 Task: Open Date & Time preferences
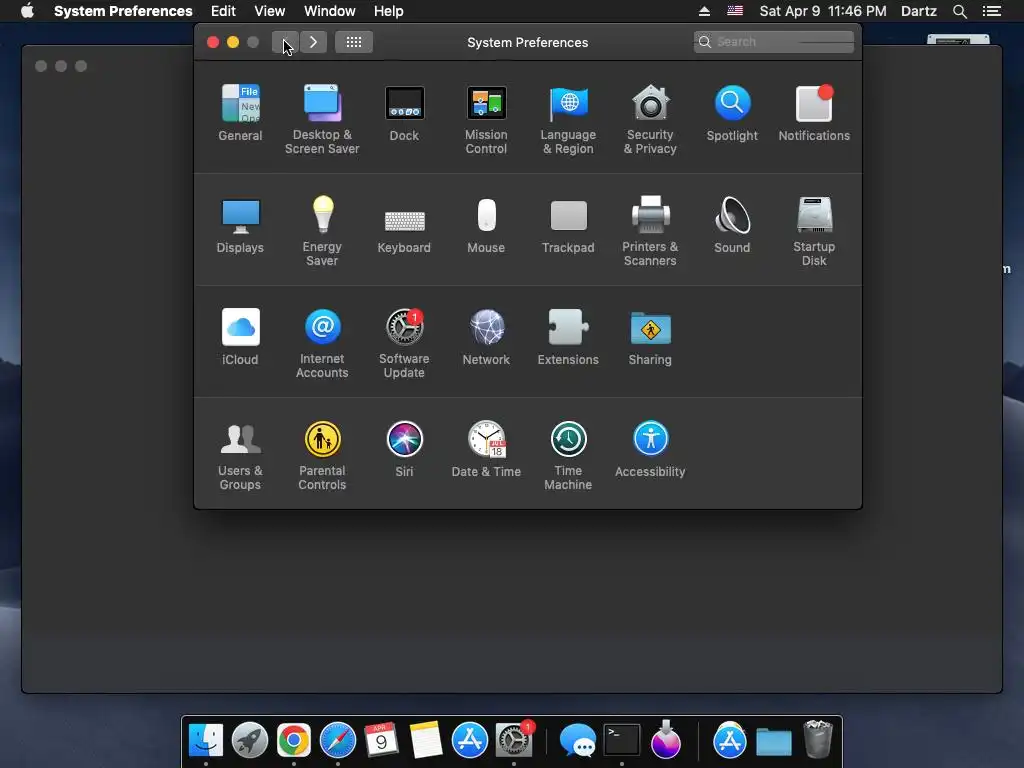[x=486, y=449]
